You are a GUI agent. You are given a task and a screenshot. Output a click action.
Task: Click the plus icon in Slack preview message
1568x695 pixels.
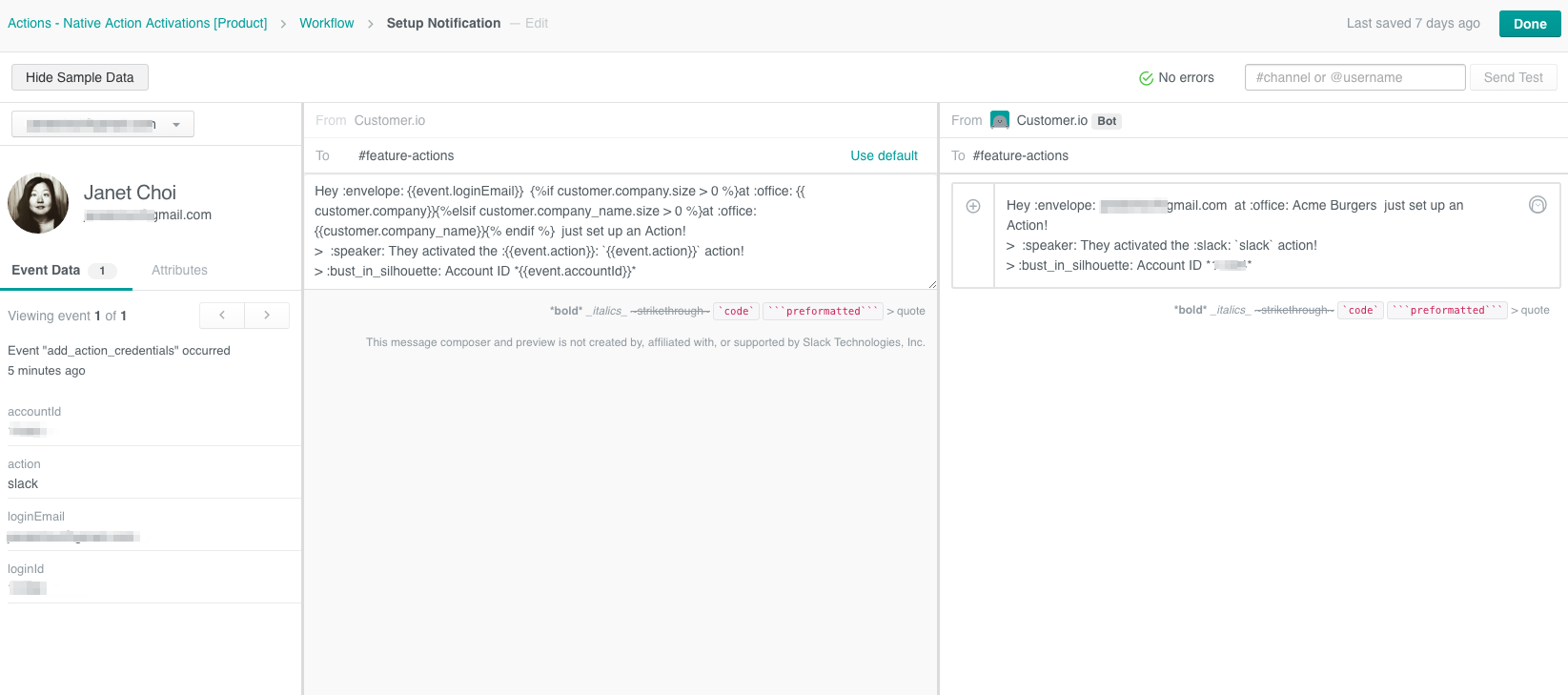973,206
